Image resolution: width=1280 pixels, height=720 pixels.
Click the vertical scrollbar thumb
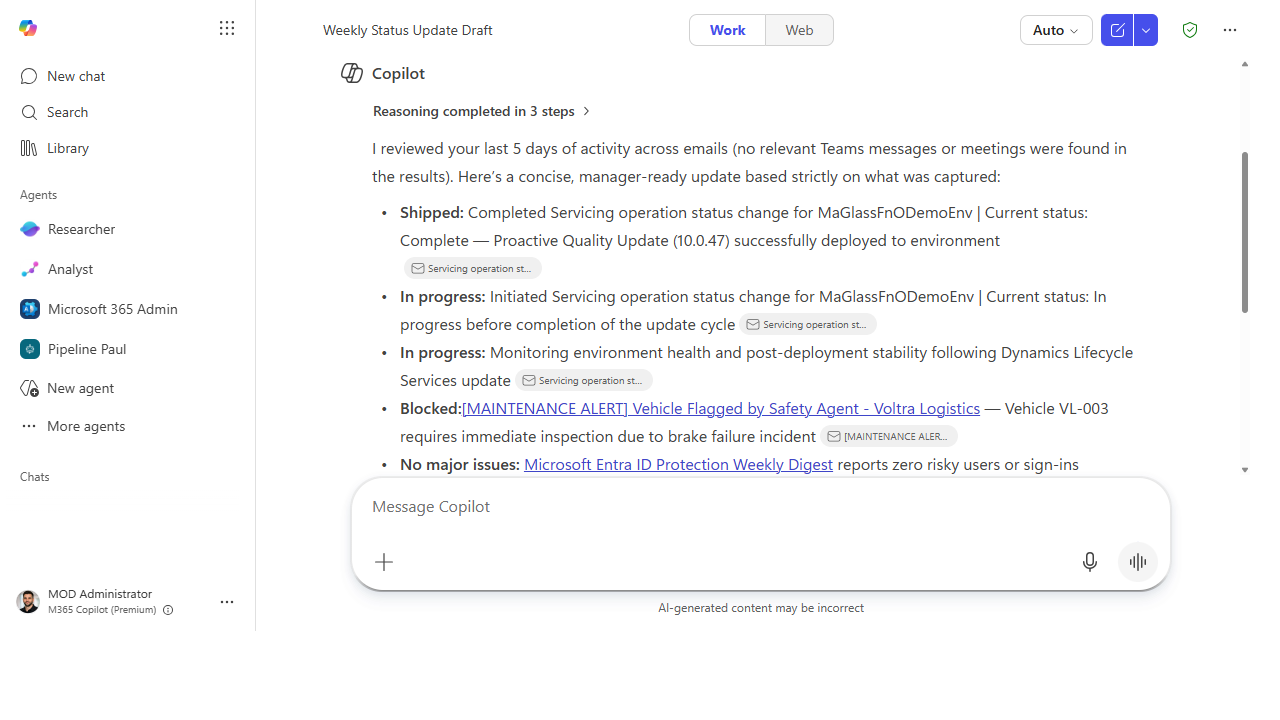coord(1245,232)
